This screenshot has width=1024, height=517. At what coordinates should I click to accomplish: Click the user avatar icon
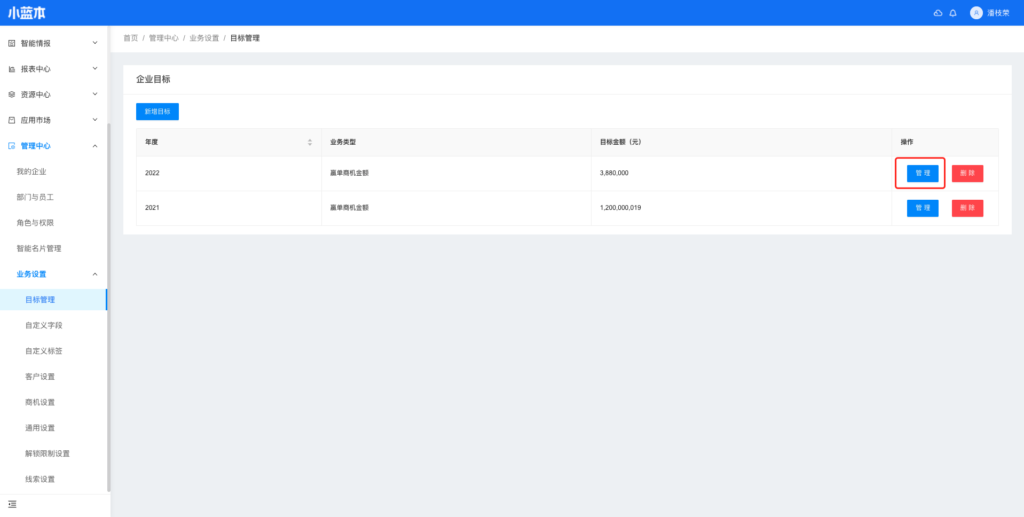976,13
